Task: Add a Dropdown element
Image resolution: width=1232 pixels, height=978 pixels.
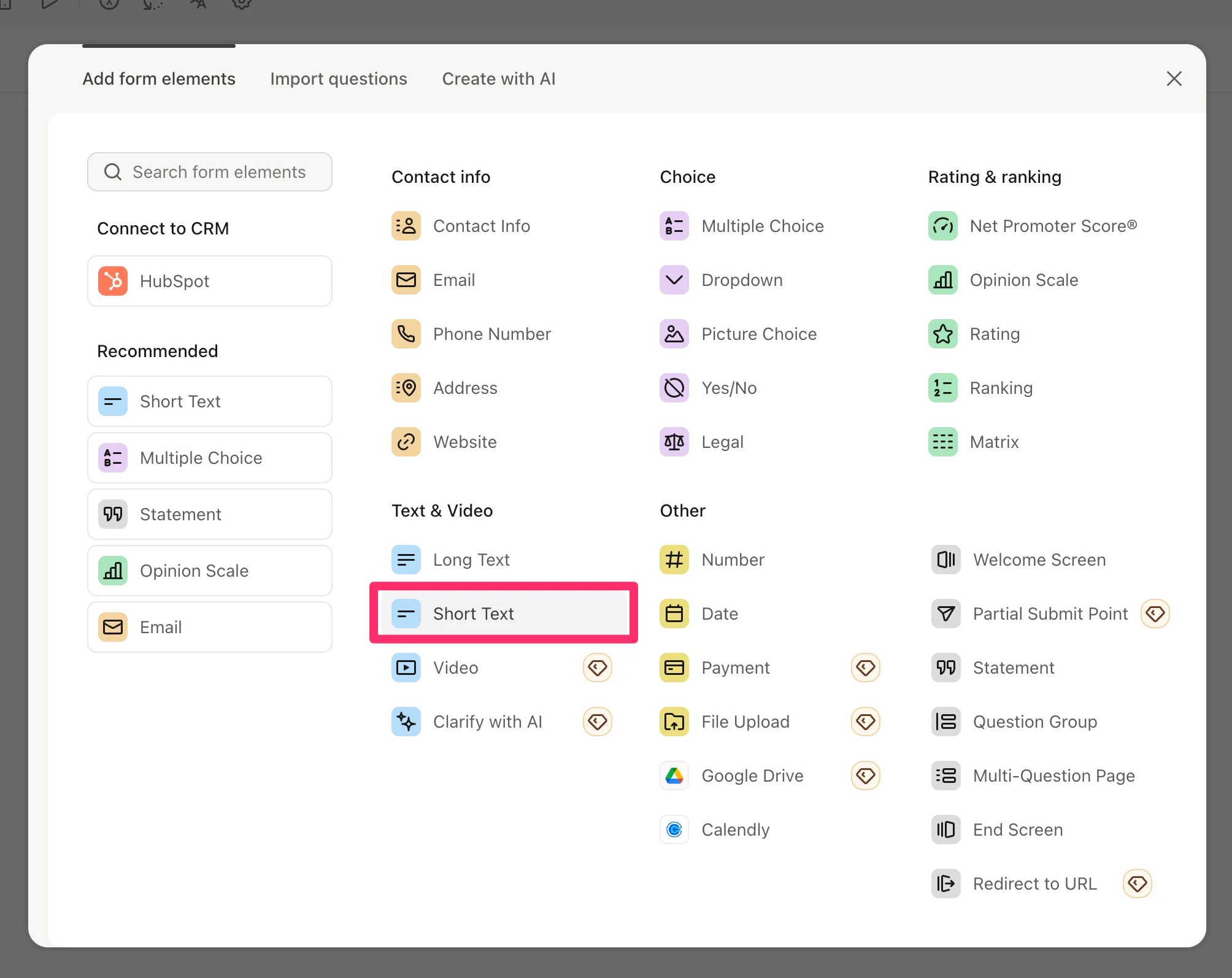Action: (x=741, y=280)
